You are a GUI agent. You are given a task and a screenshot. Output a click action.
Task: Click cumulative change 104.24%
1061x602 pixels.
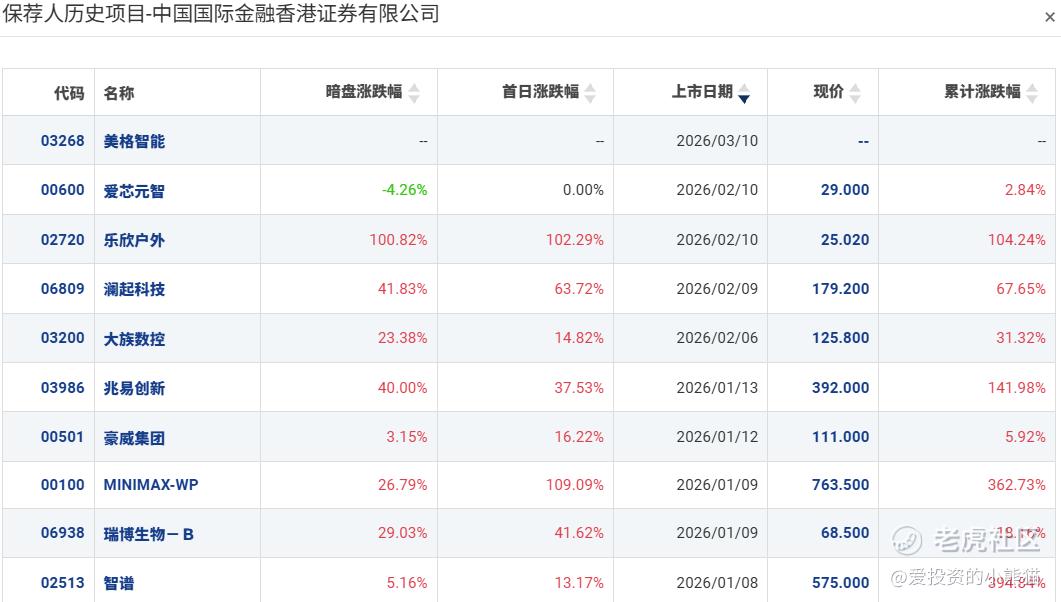pyautogui.click(x=1017, y=240)
